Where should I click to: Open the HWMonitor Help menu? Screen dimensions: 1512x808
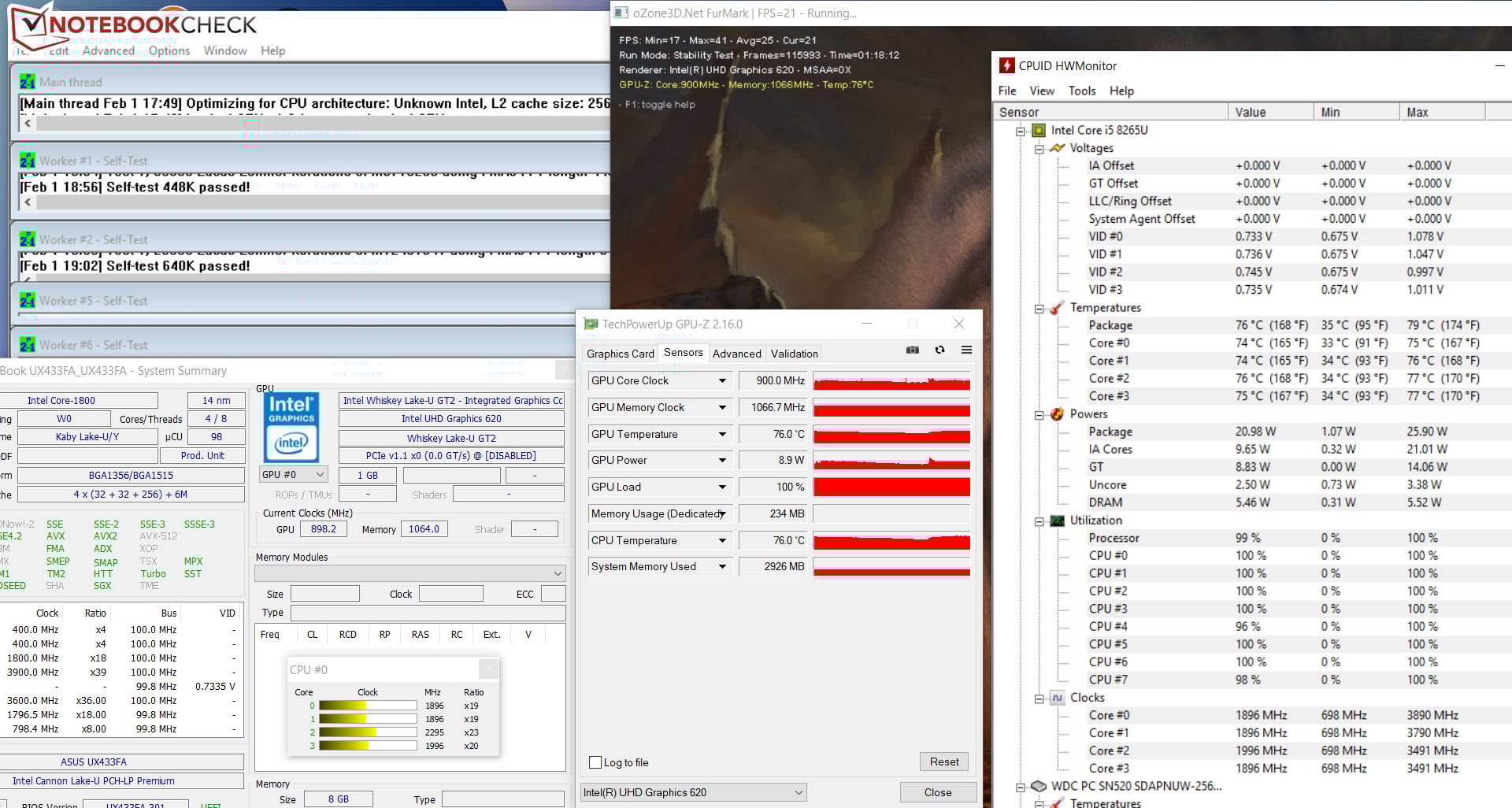coord(1121,91)
